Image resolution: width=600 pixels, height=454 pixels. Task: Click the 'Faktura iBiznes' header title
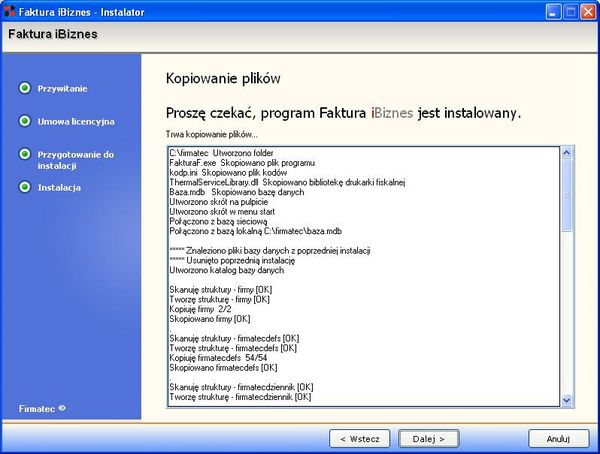click(x=53, y=34)
